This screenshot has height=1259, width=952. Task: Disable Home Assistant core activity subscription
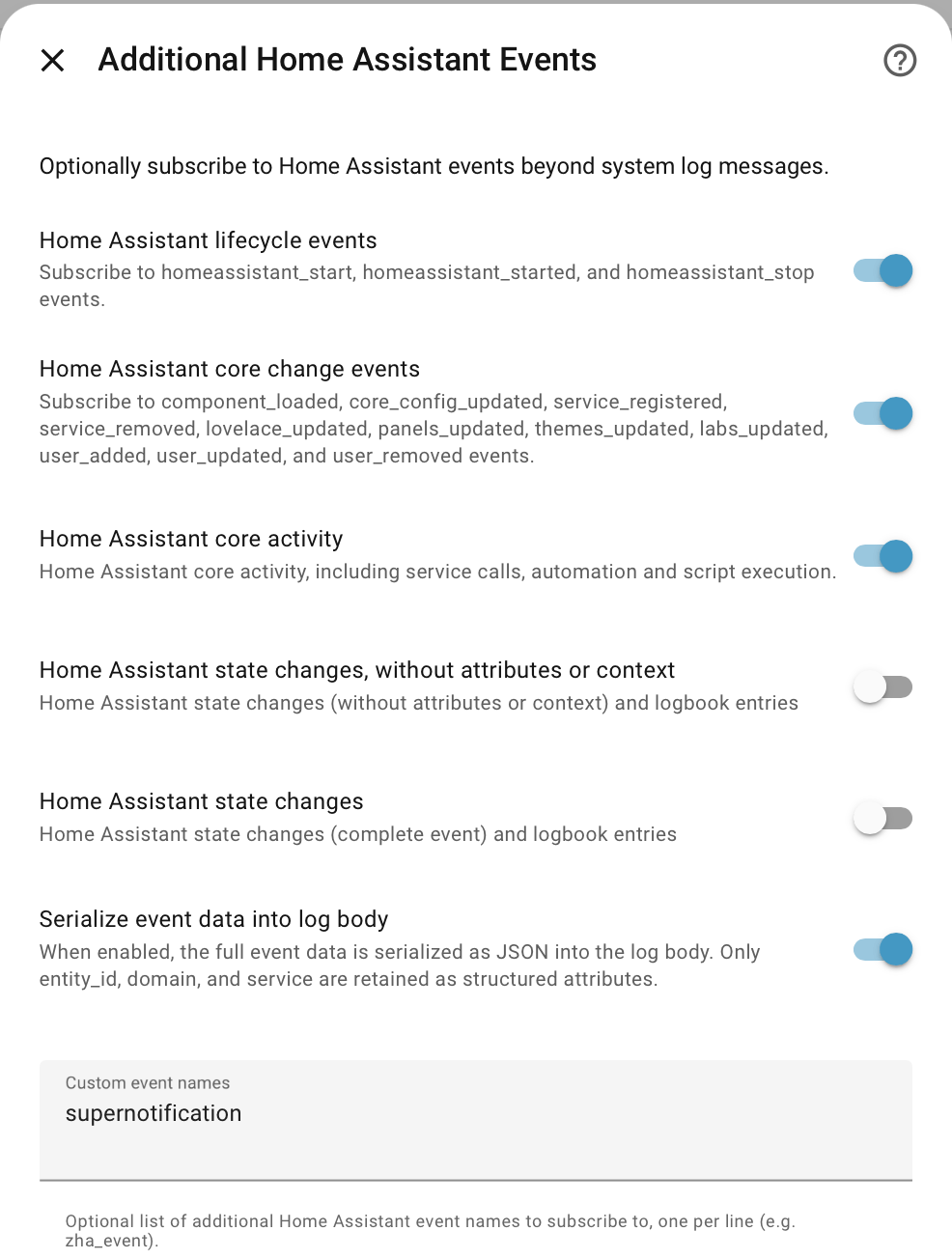pos(882,556)
